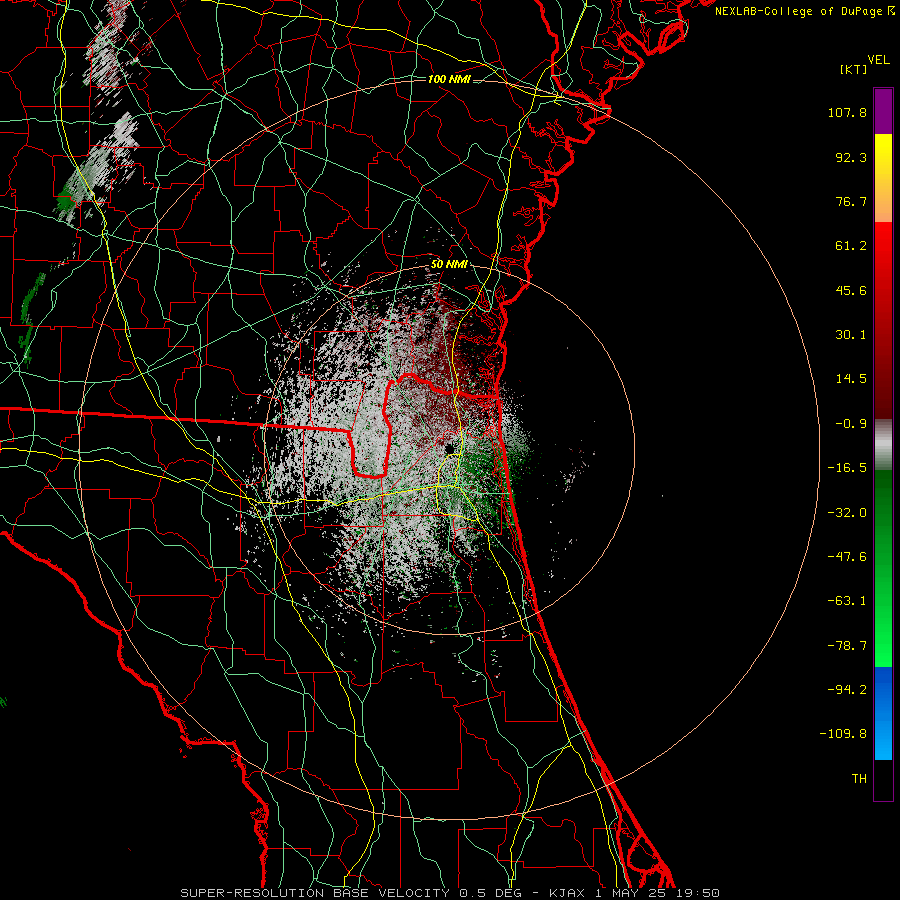
Task: Select the 61.2 scale value
Action: click(851, 246)
